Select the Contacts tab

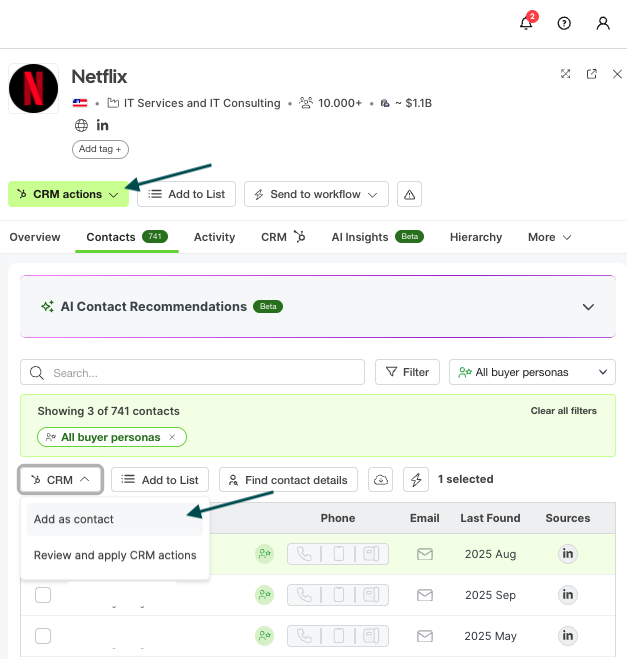127,237
